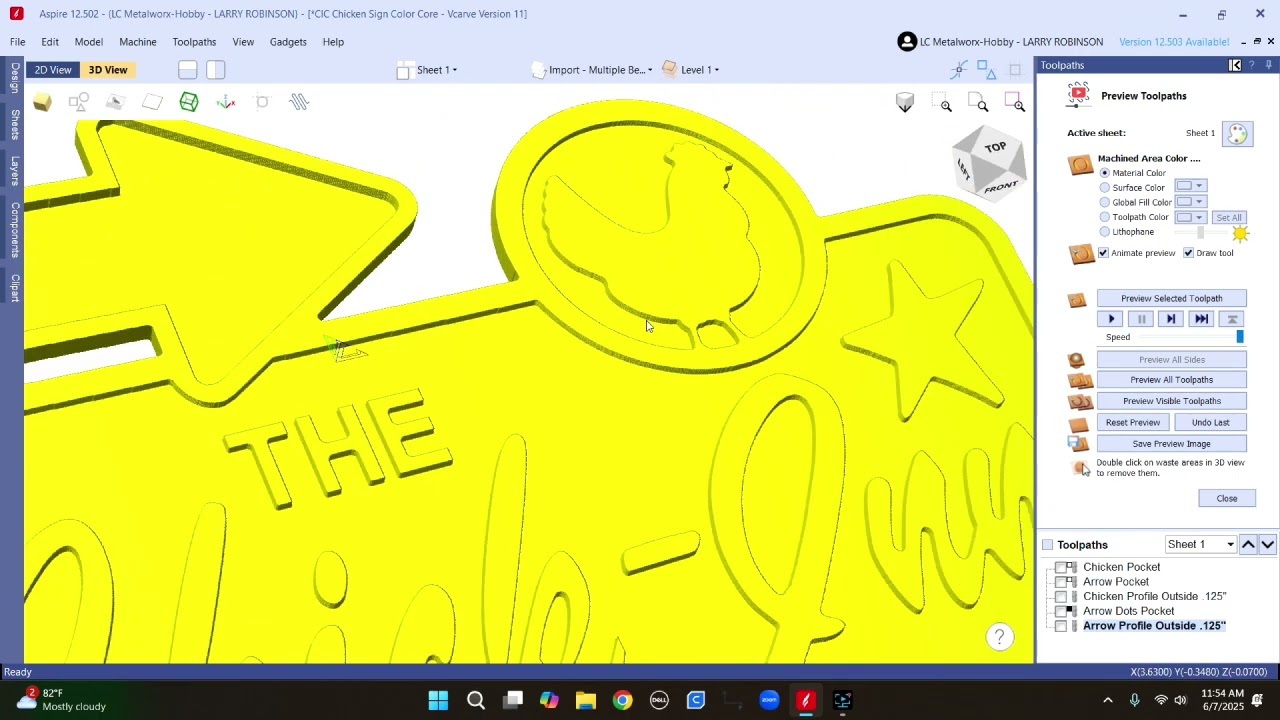
Task: Open Chrome from the taskbar
Action: tap(622, 700)
